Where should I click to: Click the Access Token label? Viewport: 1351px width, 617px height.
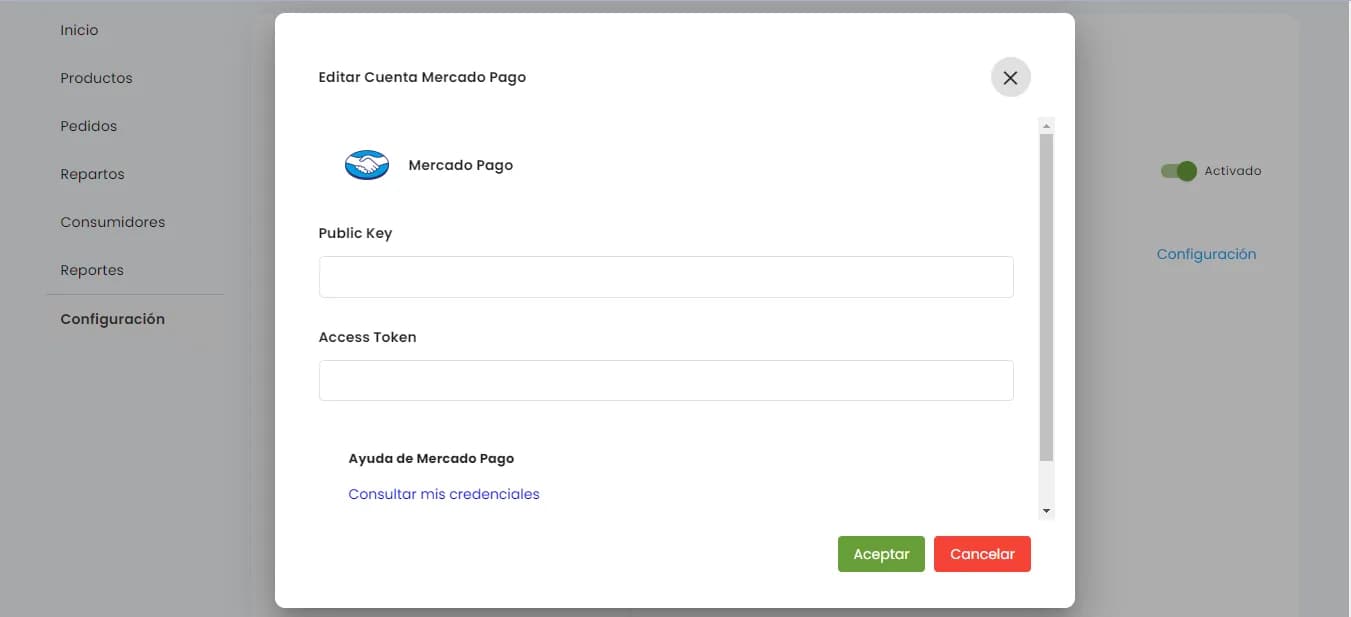pos(367,337)
